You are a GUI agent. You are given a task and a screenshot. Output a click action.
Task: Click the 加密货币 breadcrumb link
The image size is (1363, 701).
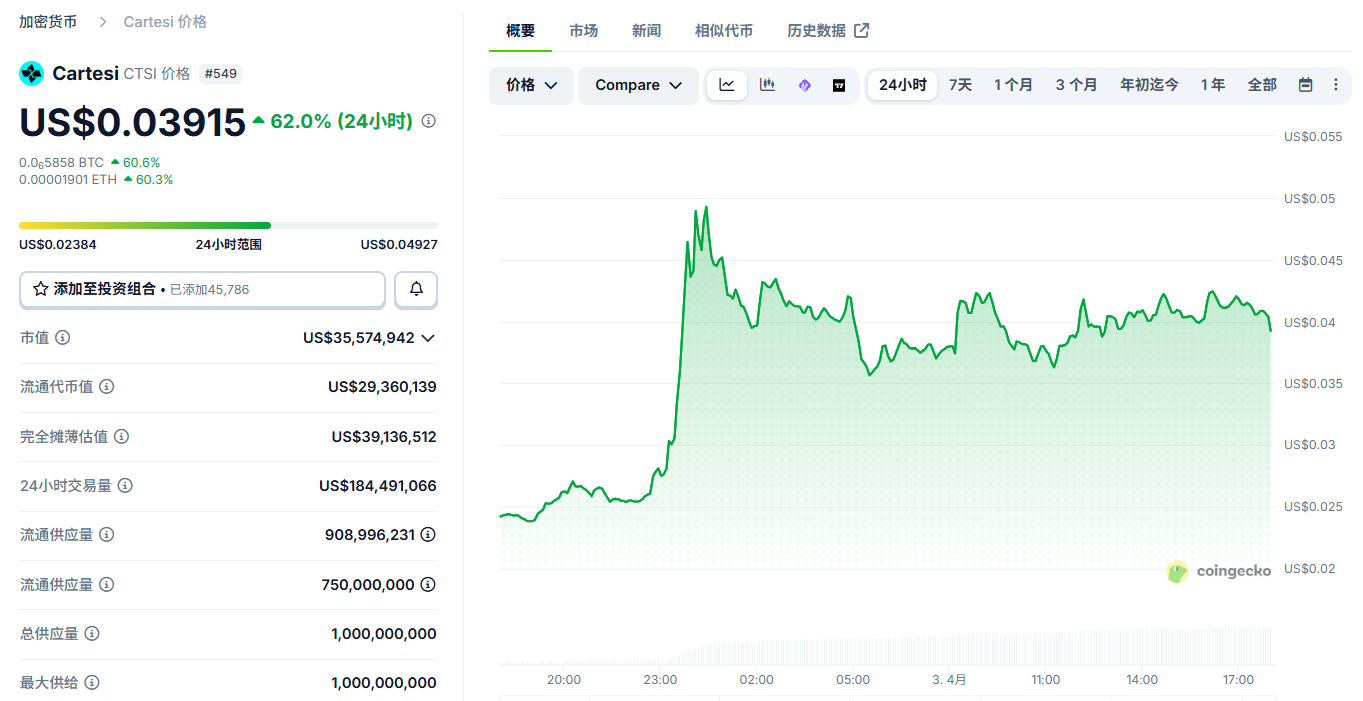pyautogui.click(x=47, y=20)
